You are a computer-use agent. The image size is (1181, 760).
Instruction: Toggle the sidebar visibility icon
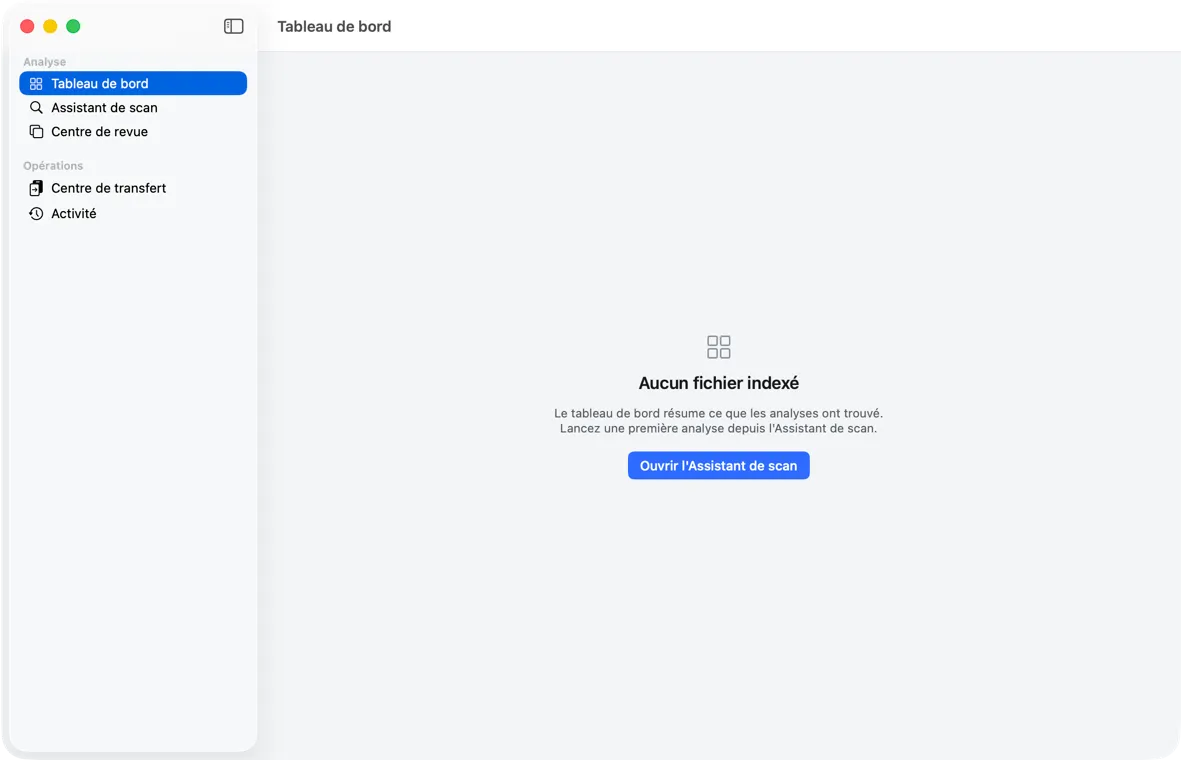coord(233,26)
